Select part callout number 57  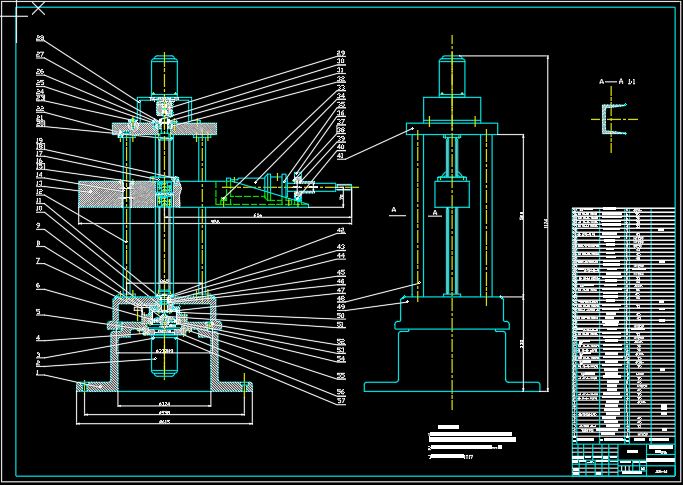point(341,400)
